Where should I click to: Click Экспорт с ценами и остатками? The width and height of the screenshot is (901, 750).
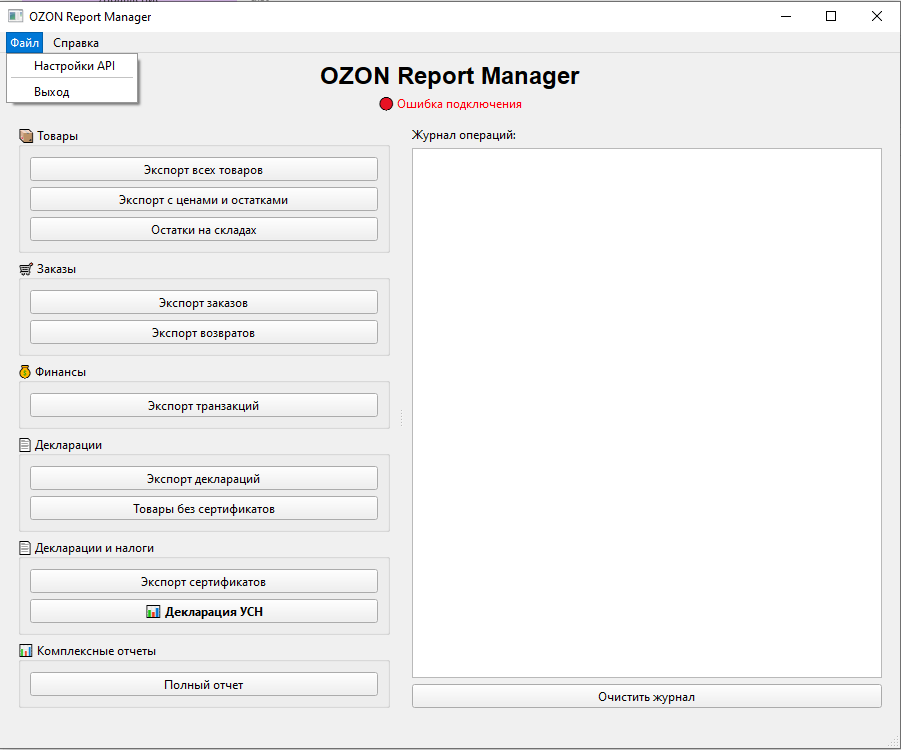[x=204, y=199]
